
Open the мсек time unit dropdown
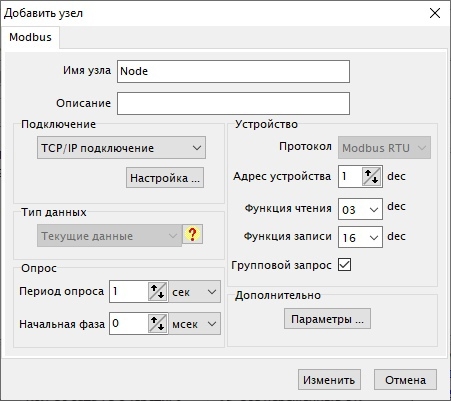[x=195, y=324]
